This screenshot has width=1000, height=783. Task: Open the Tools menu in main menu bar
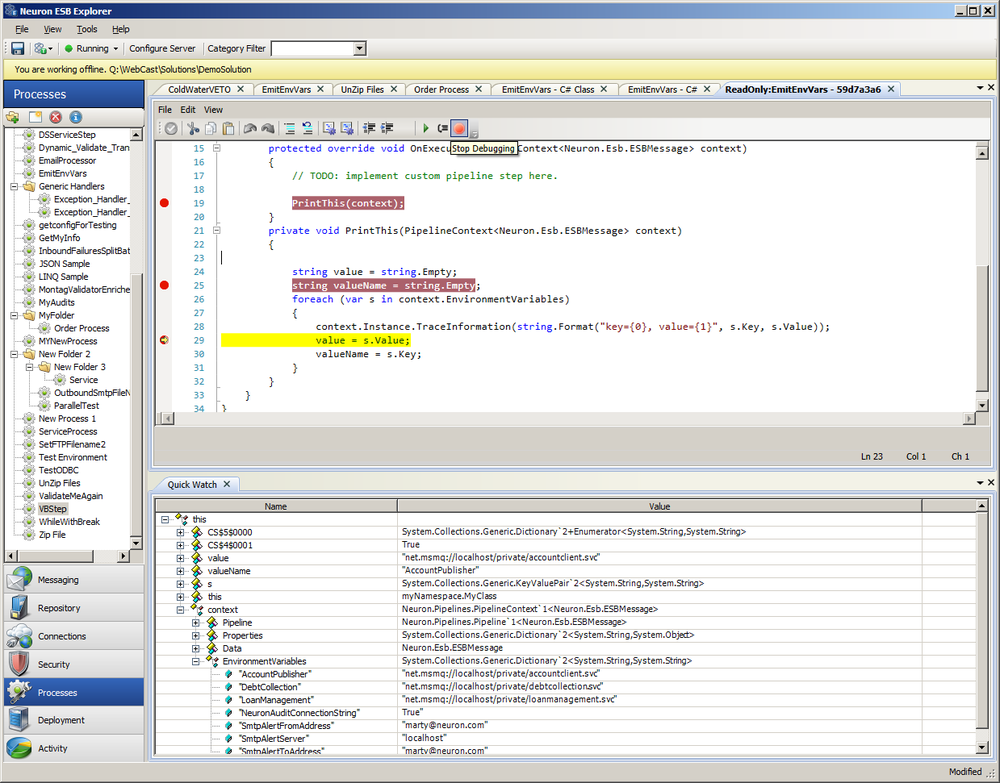(87, 29)
